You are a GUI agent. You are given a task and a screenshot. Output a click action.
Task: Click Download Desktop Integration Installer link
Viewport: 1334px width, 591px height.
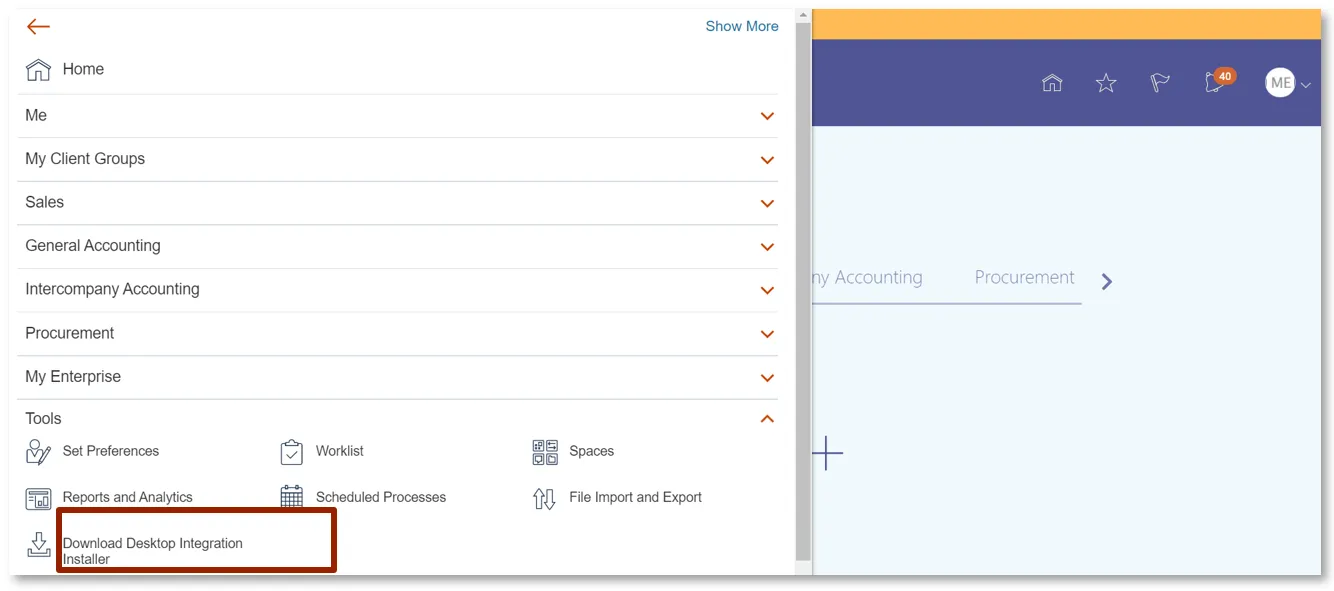pyautogui.click(x=153, y=551)
